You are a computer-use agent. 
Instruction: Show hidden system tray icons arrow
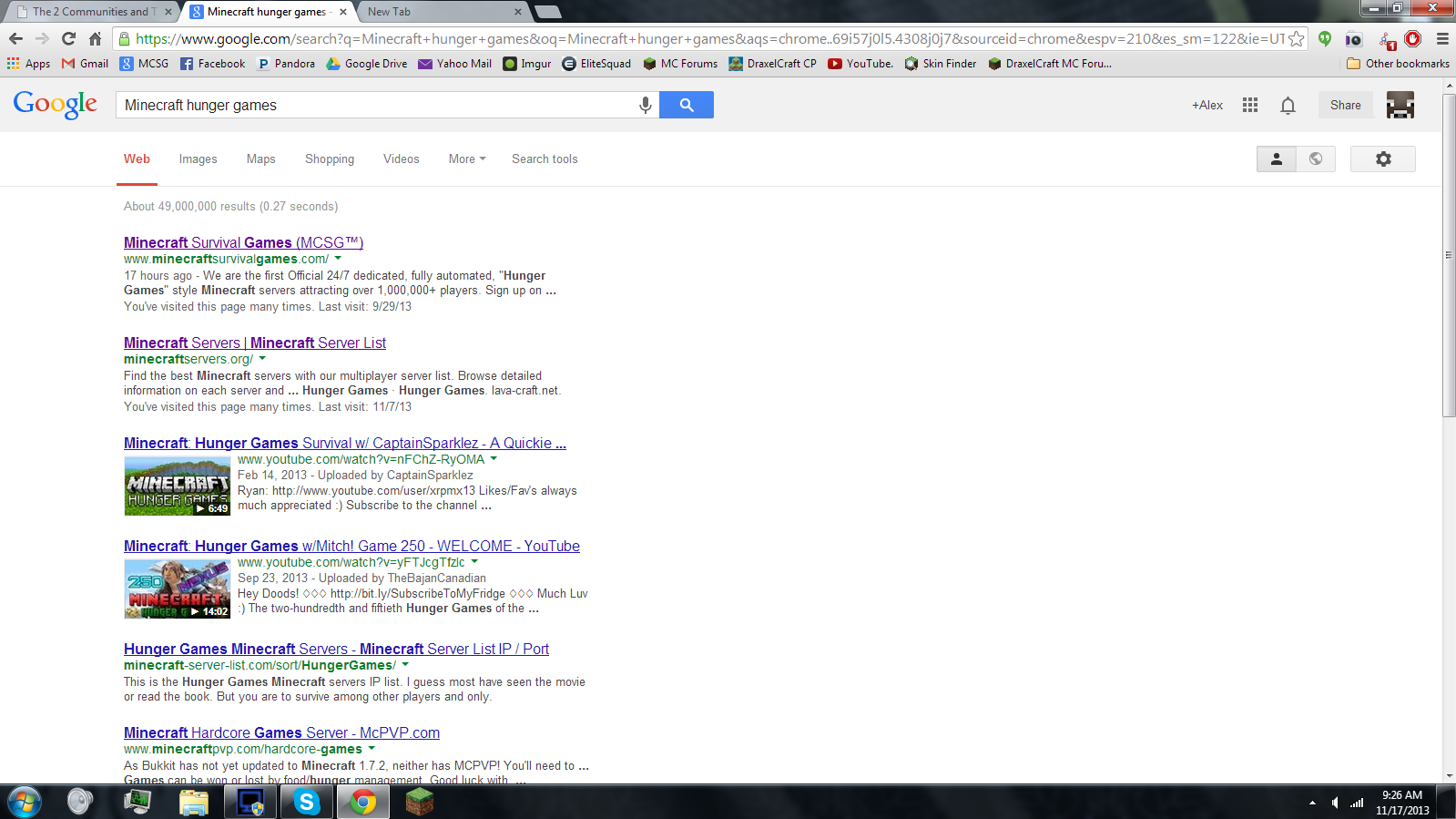(x=1312, y=803)
